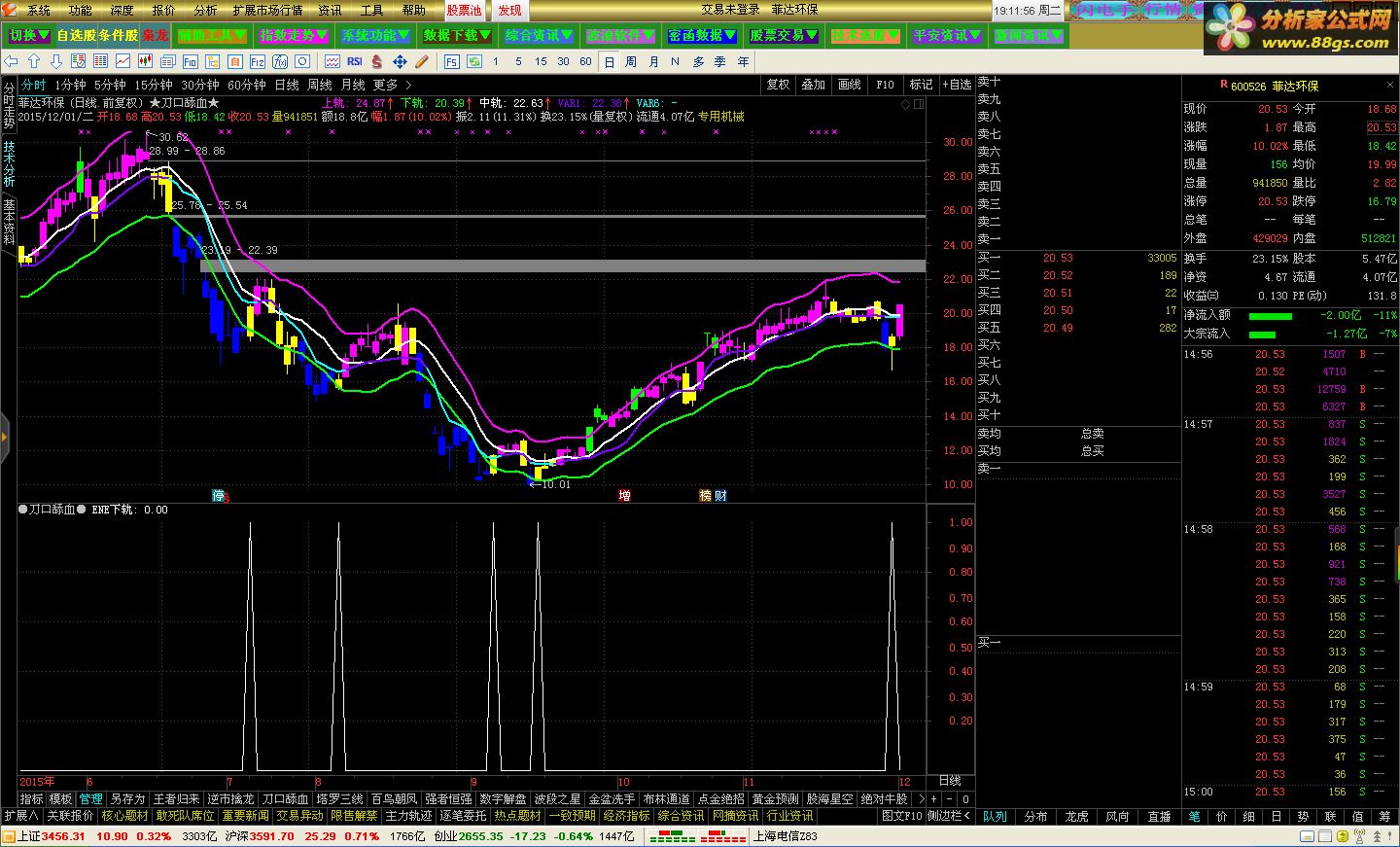This screenshot has width=1400, height=847.
Task: Open the news document icon
Action: coord(168,61)
